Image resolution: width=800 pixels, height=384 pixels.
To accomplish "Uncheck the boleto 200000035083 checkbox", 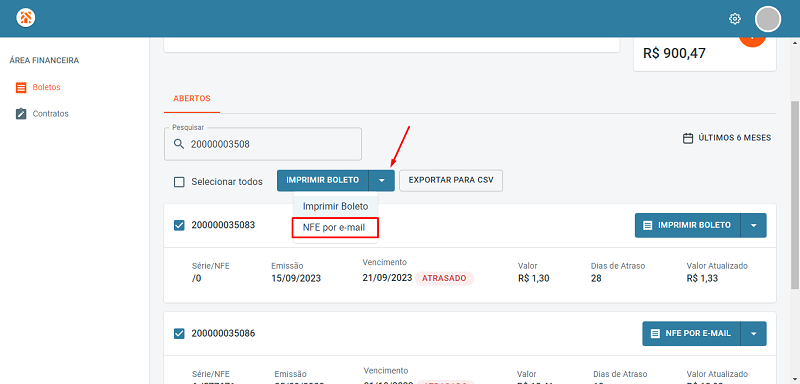I will click(x=179, y=225).
